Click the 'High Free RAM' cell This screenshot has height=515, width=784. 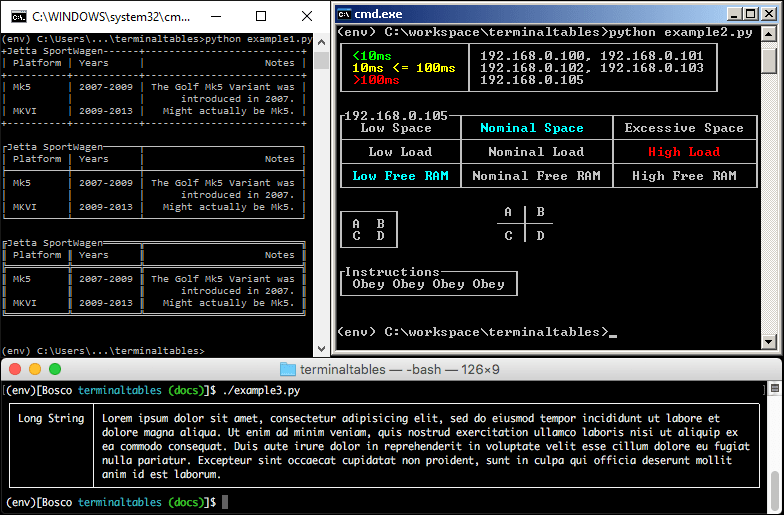pyautogui.click(x=684, y=176)
